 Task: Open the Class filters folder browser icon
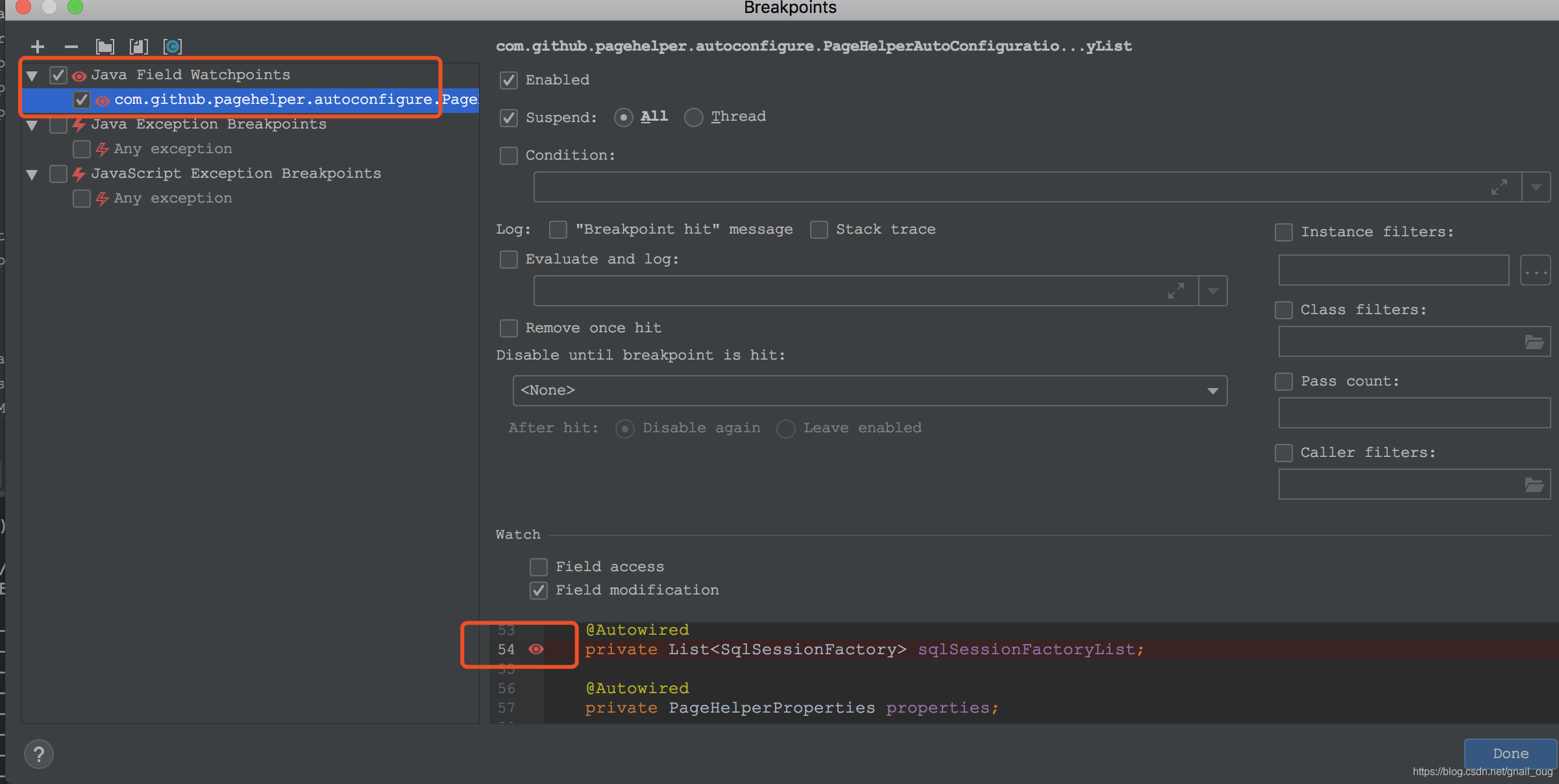point(1534,341)
